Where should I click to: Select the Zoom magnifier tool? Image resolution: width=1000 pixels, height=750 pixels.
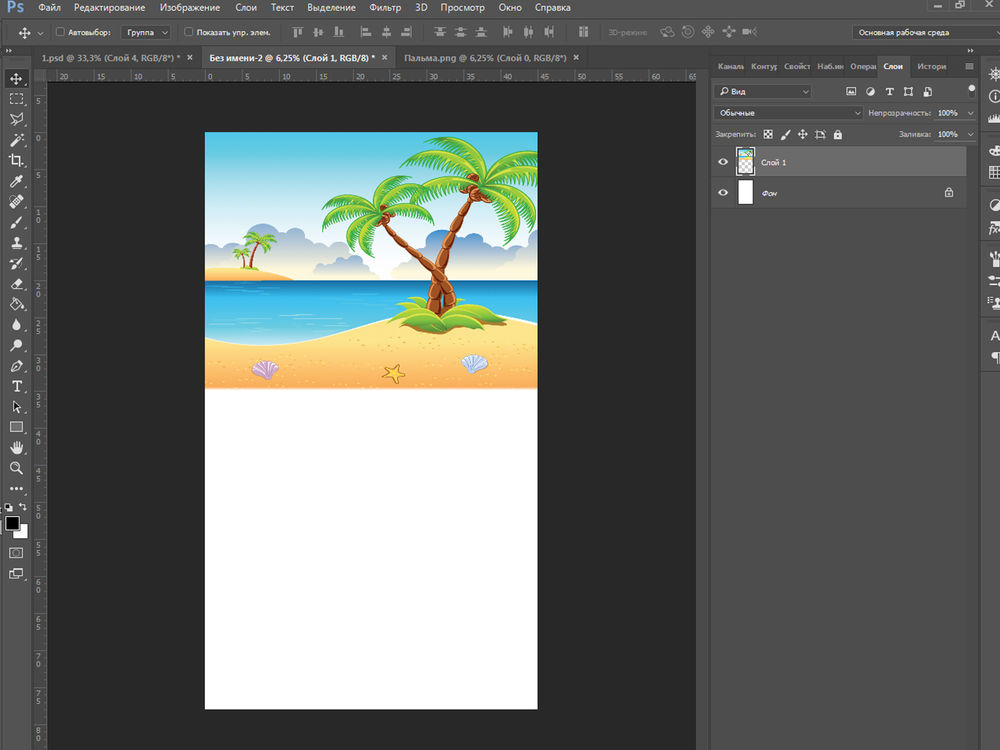point(16,468)
